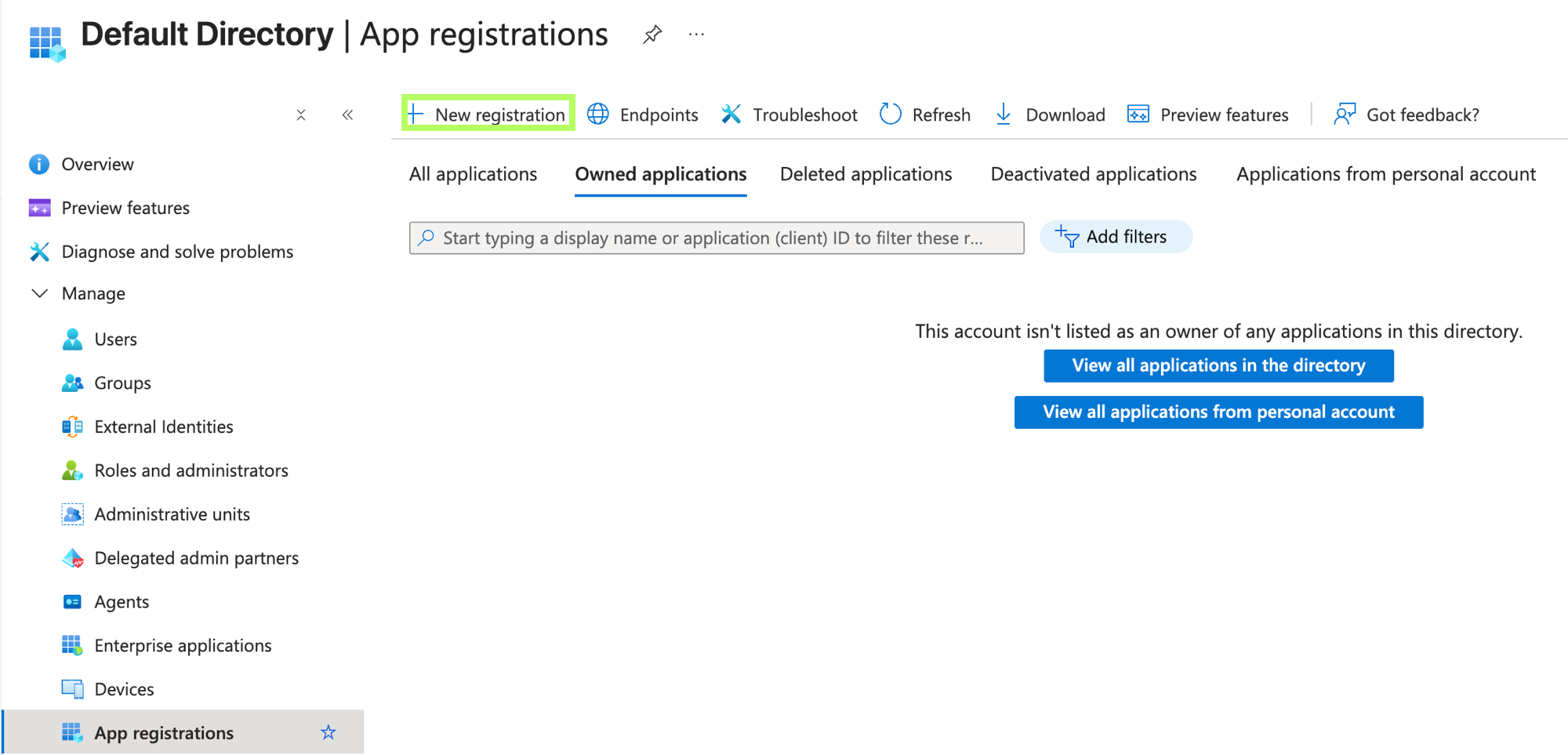Favorite App registrations with star icon

pos(328,732)
